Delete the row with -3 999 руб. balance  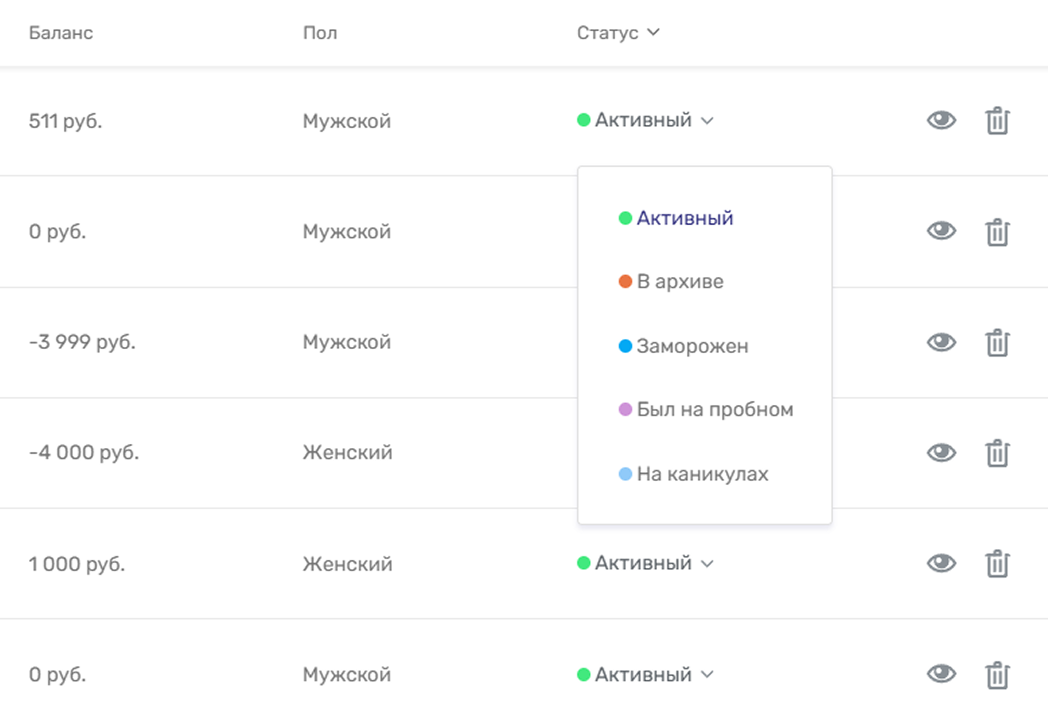pyautogui.click(x=997, y=342)
